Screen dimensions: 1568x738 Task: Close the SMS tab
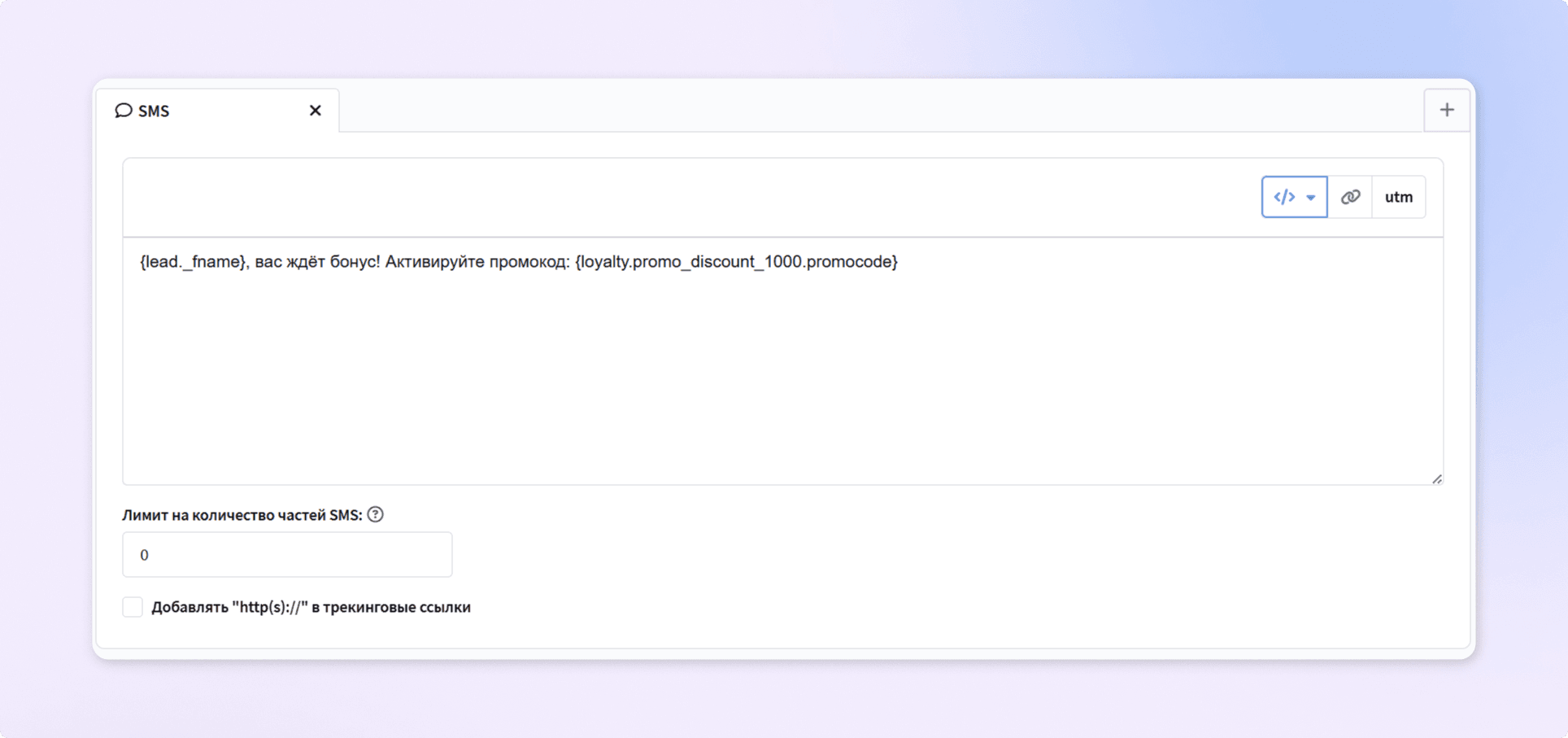click(316, 111)
